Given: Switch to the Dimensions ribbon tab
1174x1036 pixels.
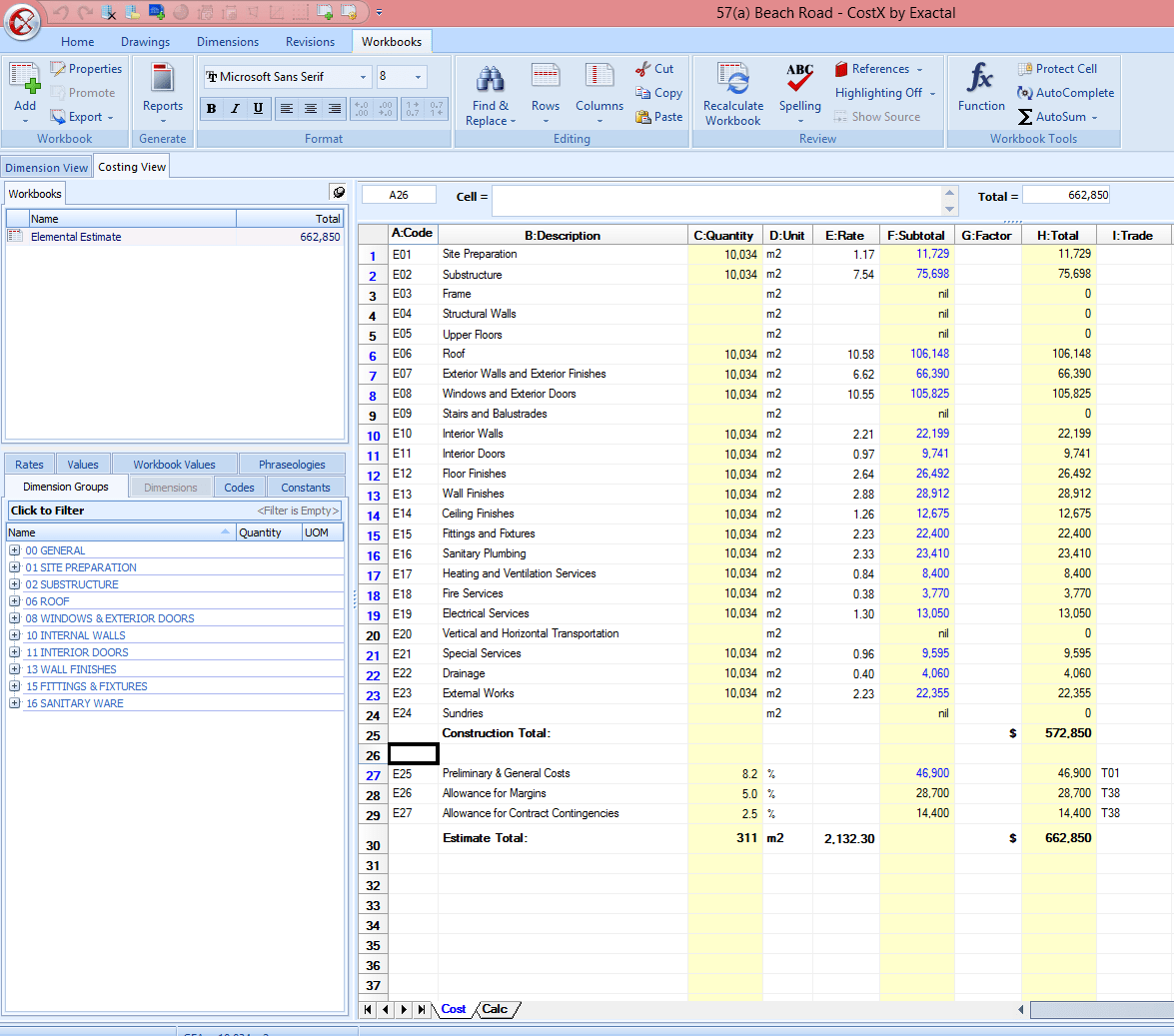Looking at the screenshot, I should pos(227,42).
